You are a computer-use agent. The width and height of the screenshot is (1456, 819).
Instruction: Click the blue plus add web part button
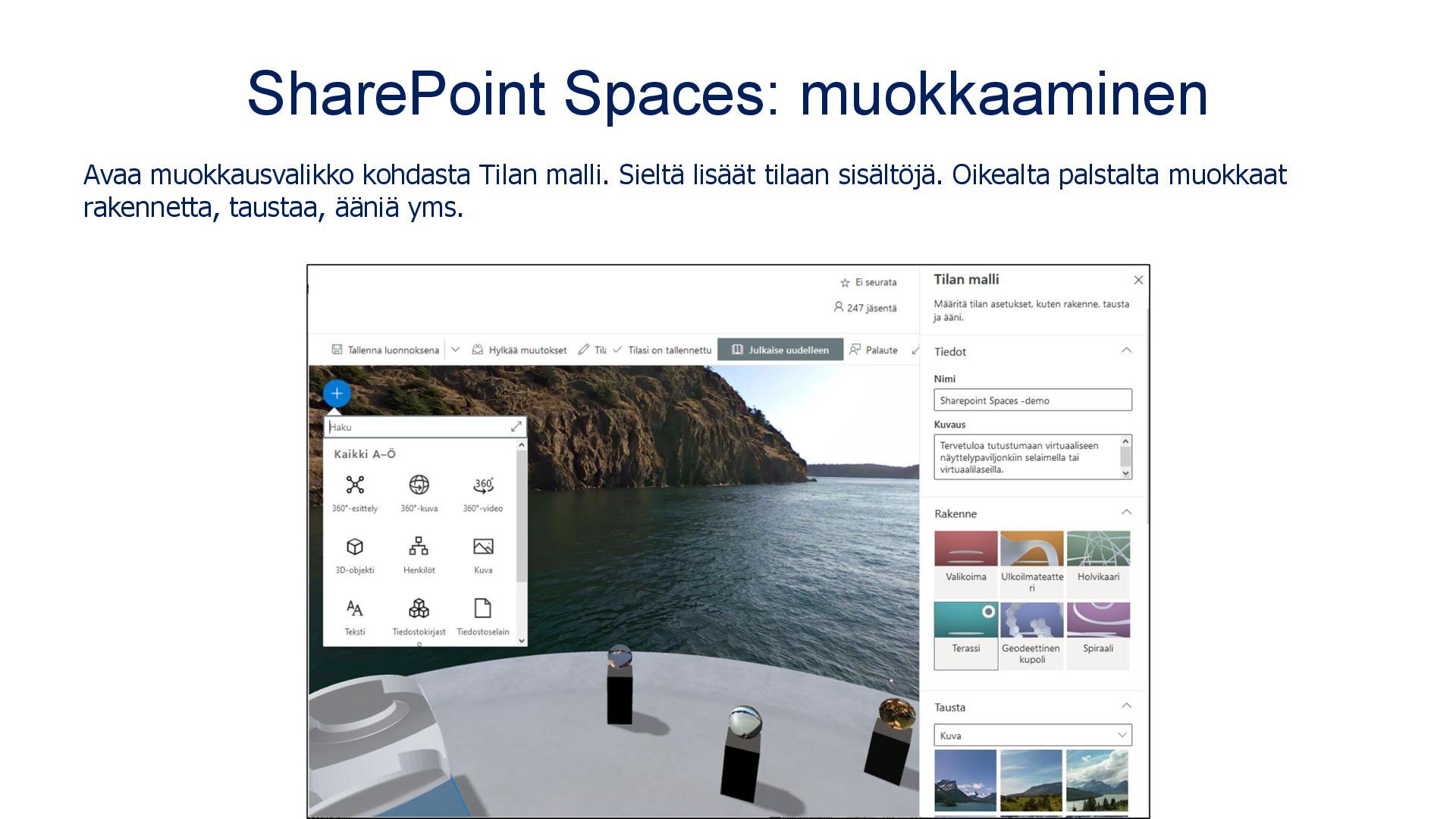tap(337, 394)
